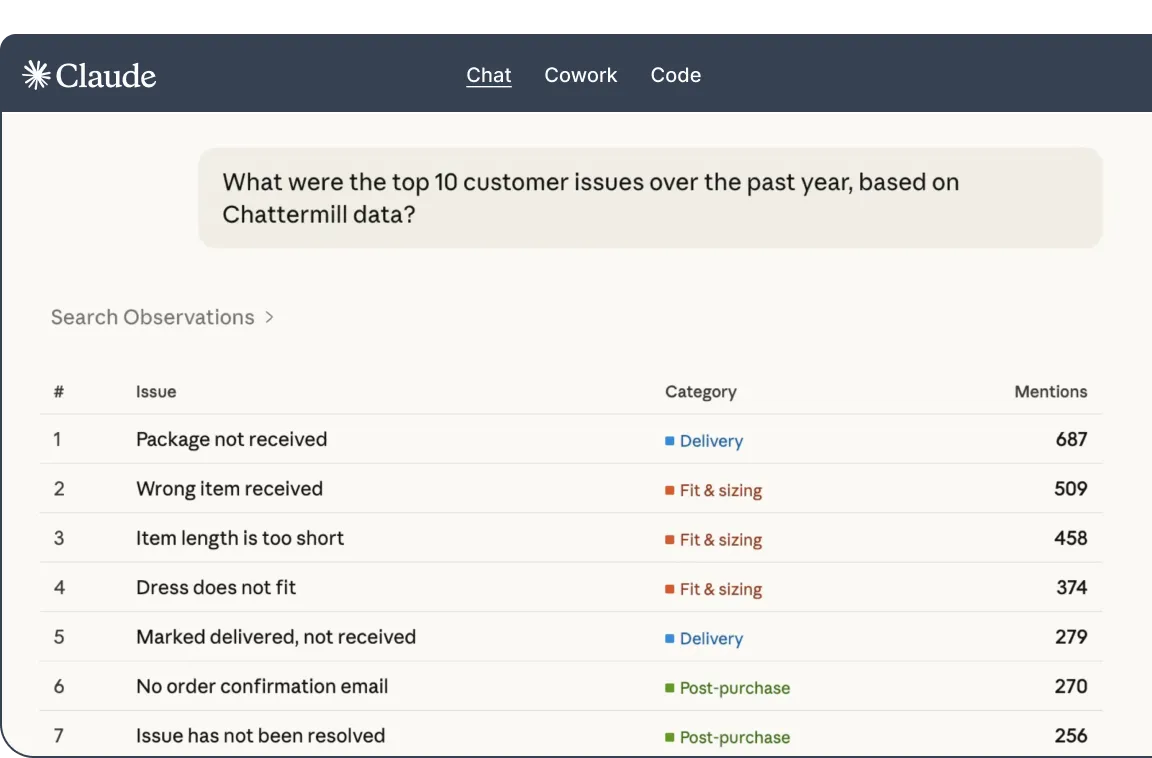Click Delivery category for Marked delivered row

pyautogui.click(x=711, y=638)
